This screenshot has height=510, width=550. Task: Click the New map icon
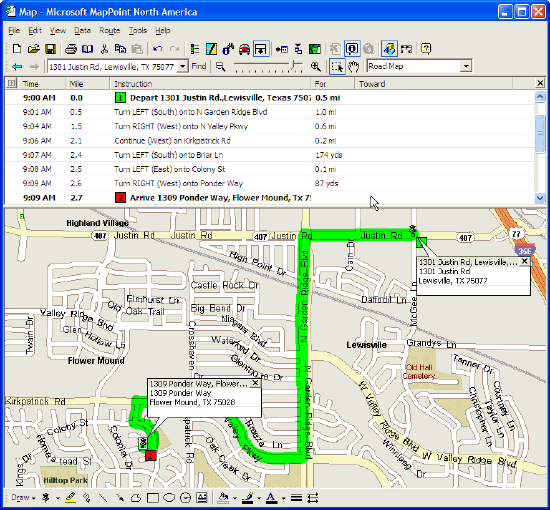pos(16,49)
